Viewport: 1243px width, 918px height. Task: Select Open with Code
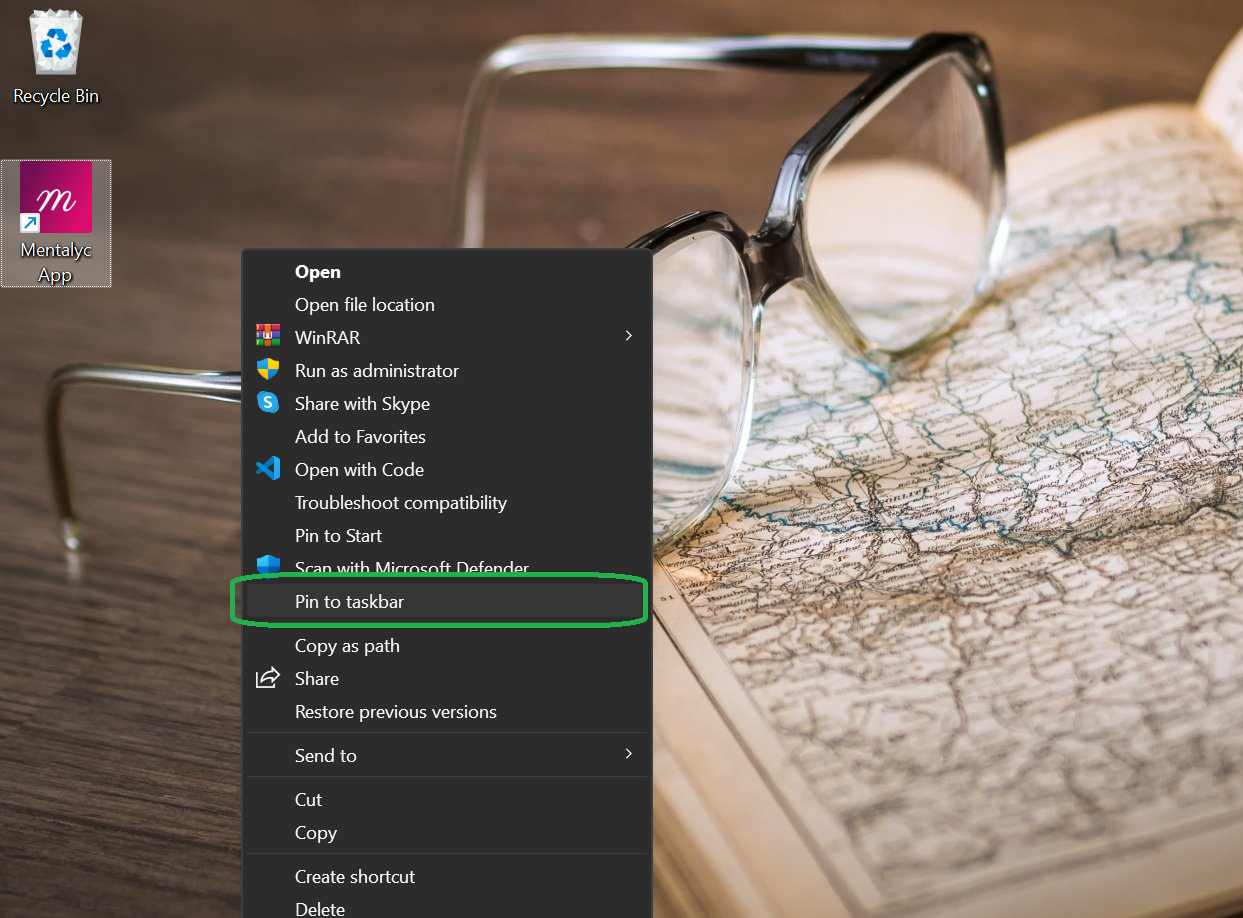click(447, 470)
